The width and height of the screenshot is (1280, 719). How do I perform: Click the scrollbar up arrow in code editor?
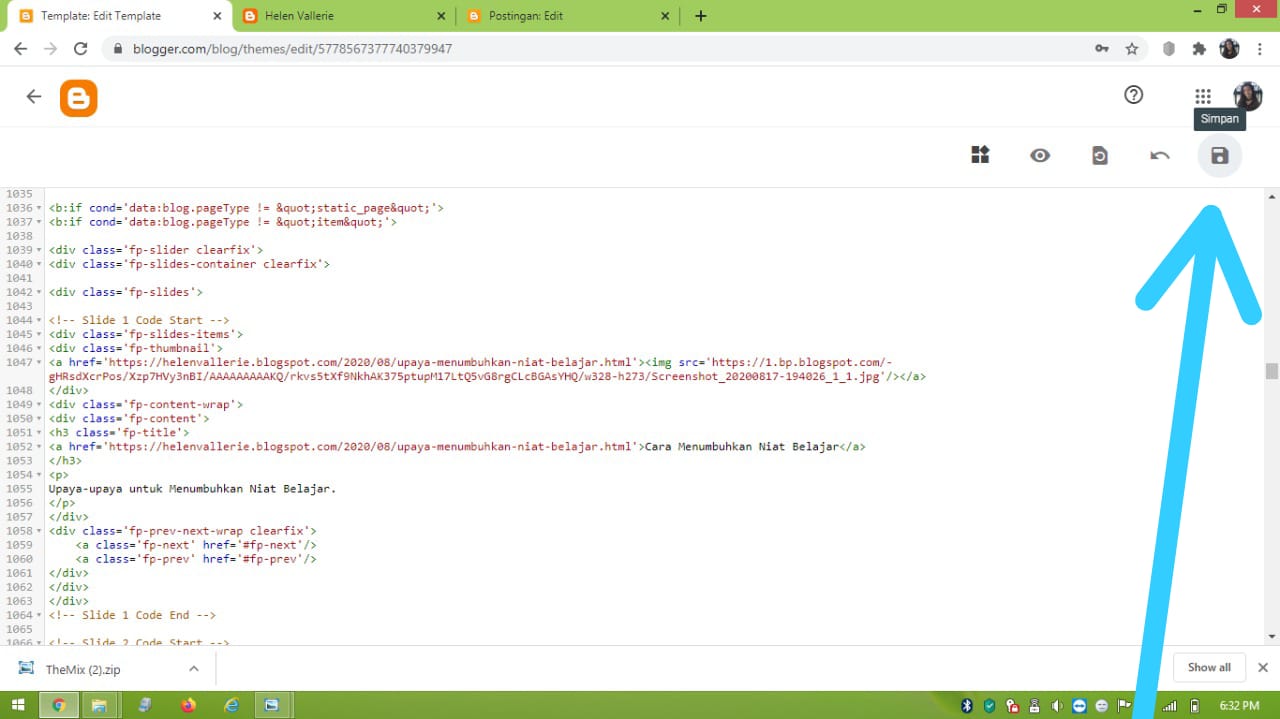click(1272, 195)
